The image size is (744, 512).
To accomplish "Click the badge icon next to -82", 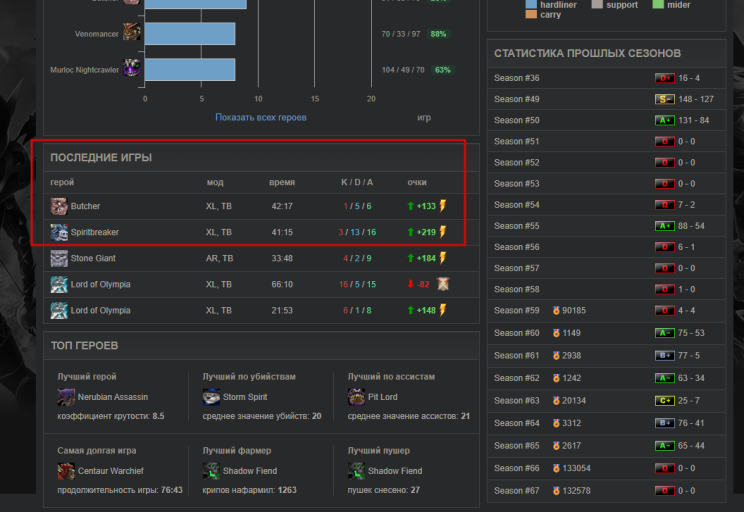I will pyautogui.click(x=443, y=284).
